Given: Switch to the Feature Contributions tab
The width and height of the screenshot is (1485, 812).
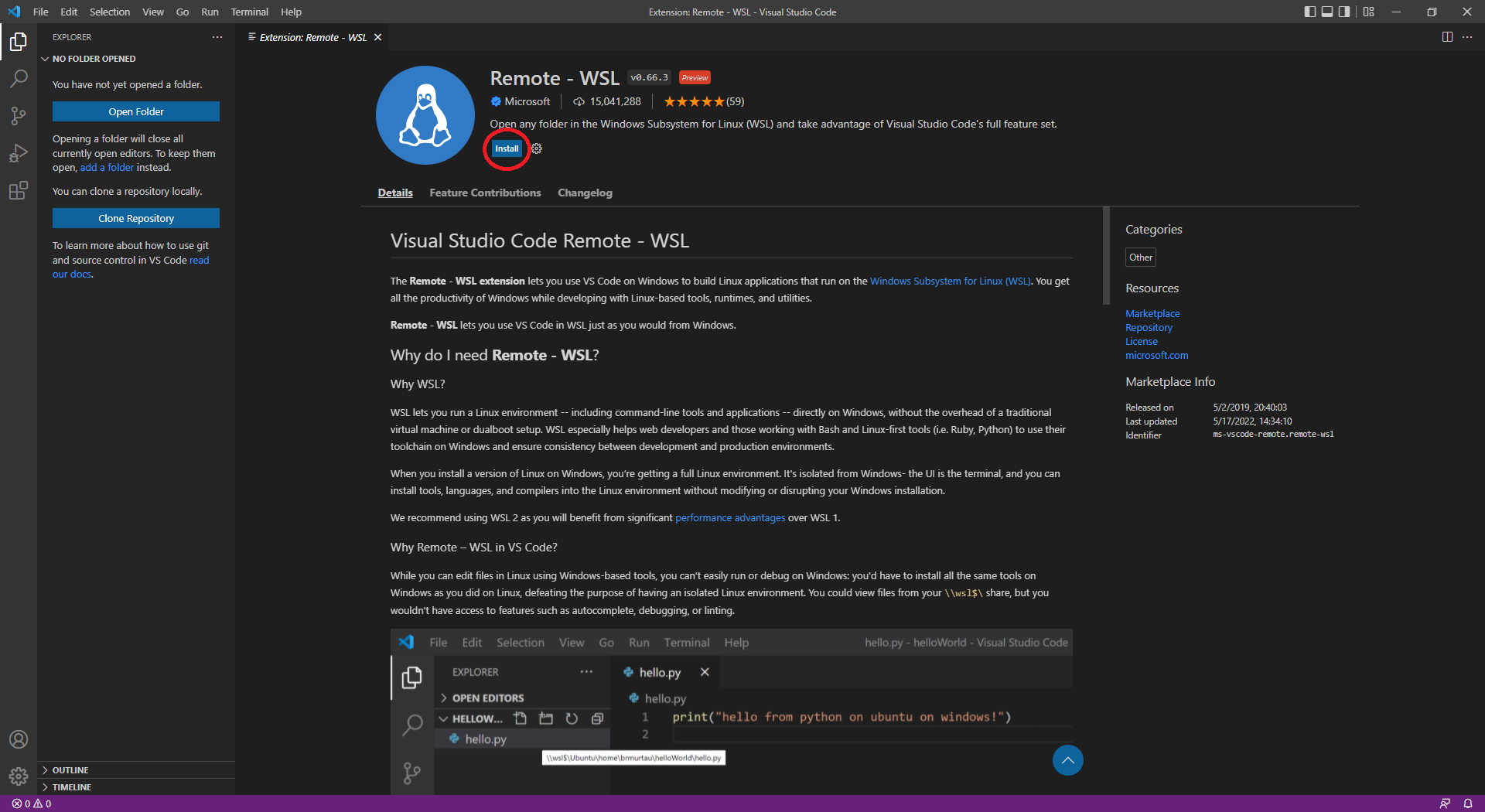Looking at the screenshot, I should [x=485, y=193].
